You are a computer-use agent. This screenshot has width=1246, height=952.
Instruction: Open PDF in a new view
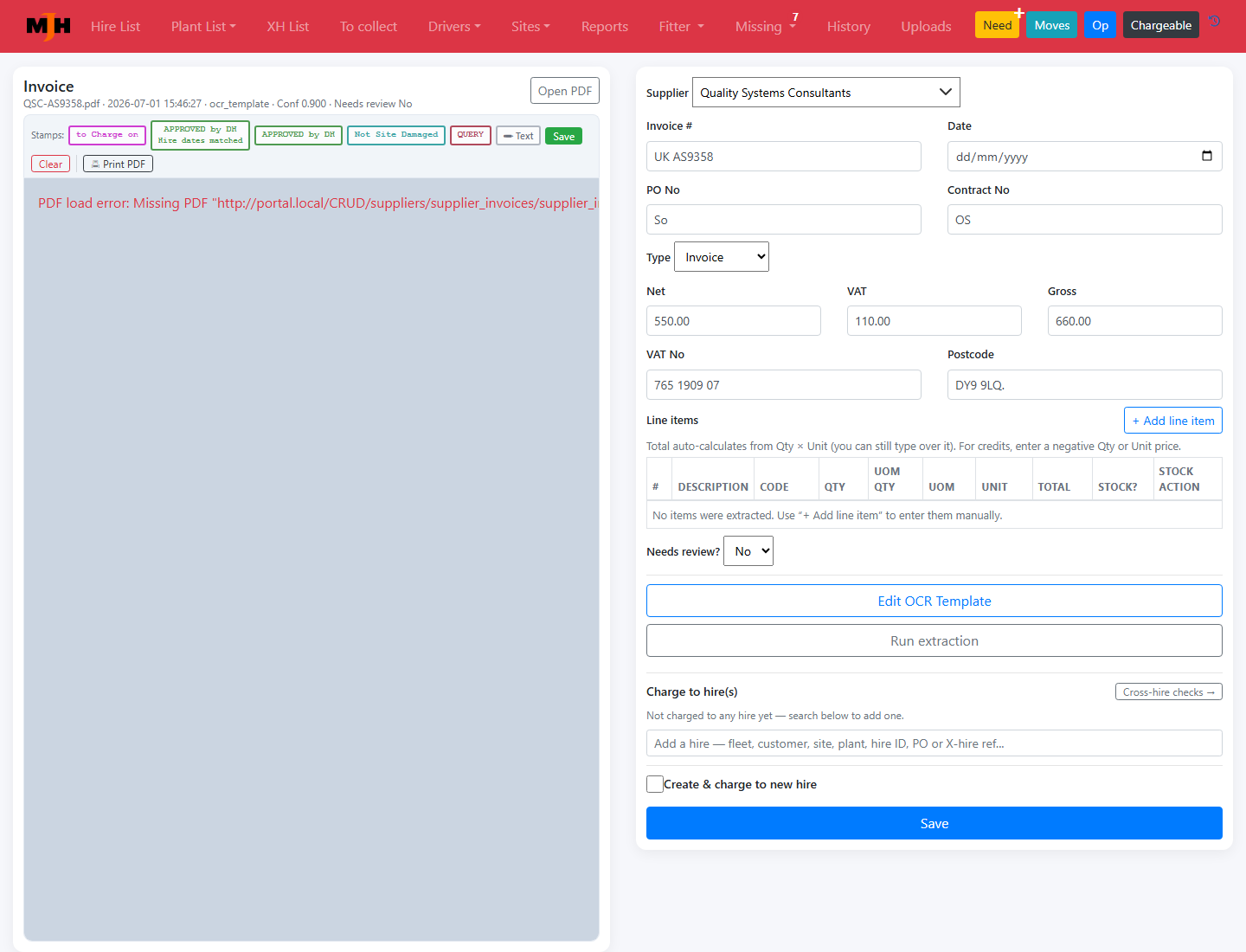565,91
